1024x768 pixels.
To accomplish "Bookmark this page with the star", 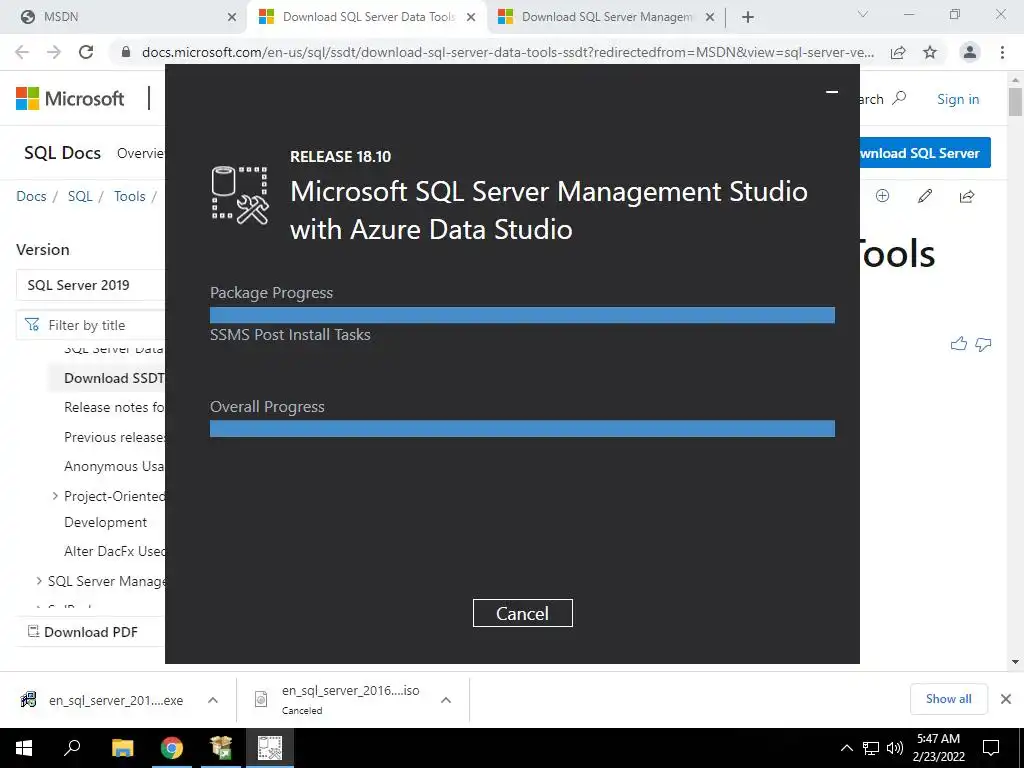I will tap(930, 52).
